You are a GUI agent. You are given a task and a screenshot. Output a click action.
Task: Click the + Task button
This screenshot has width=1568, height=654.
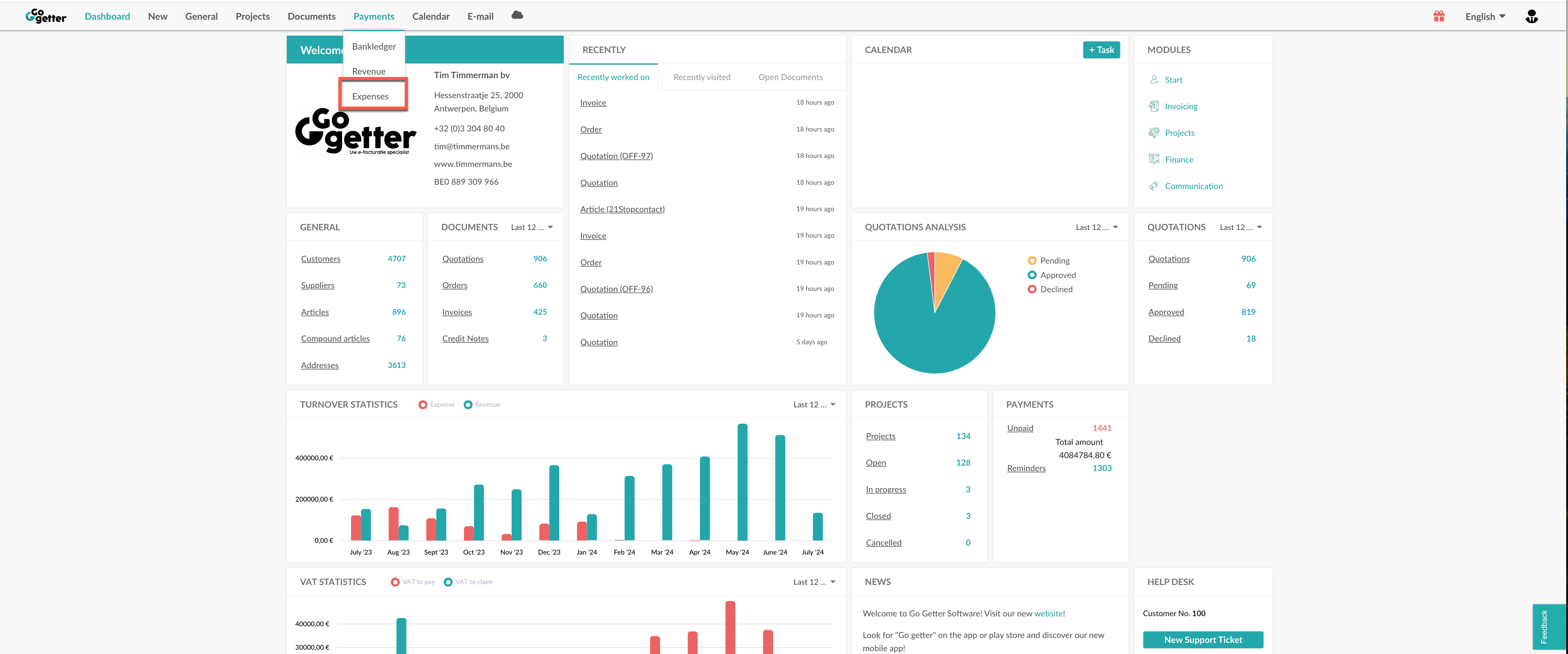pos(1101,50)
